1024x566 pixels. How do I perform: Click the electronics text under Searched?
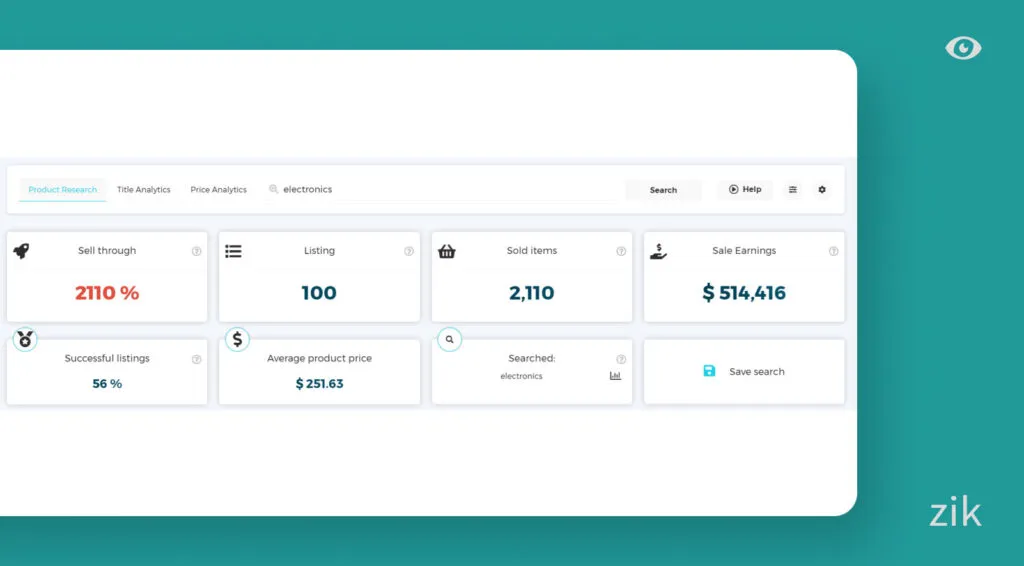(x=521, y=376)
